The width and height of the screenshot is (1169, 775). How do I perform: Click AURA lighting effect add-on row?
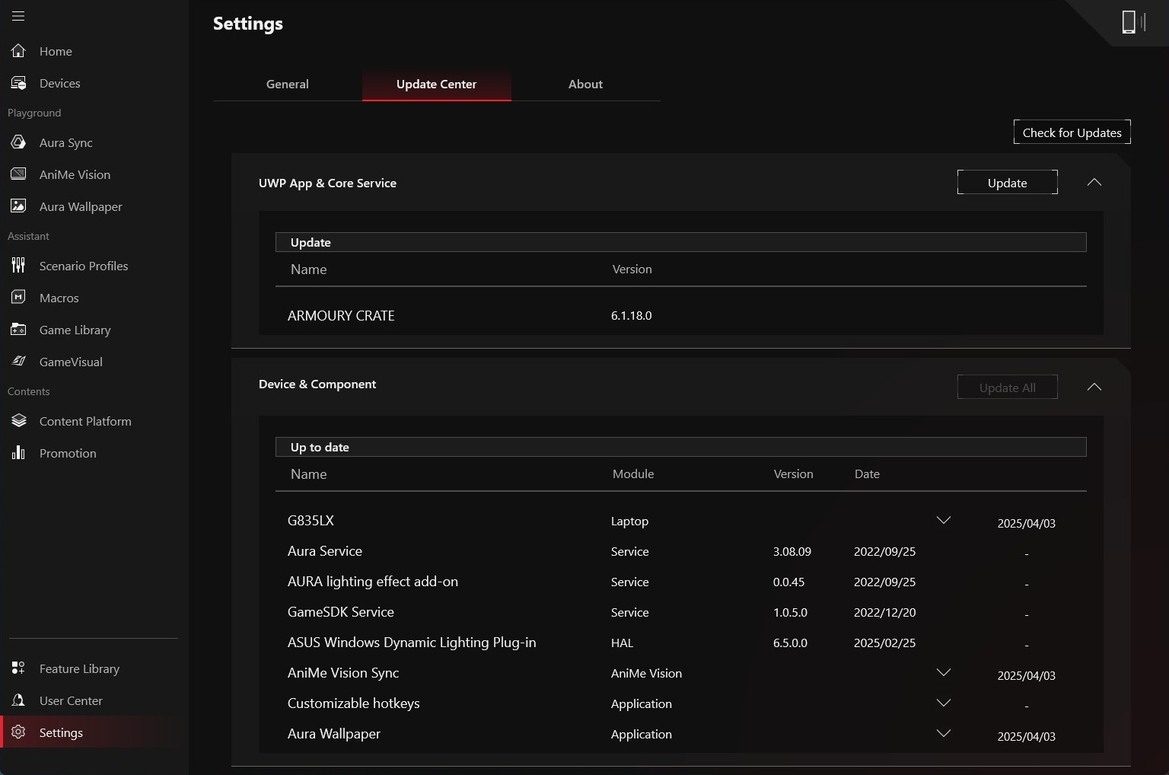pos(373,581)
